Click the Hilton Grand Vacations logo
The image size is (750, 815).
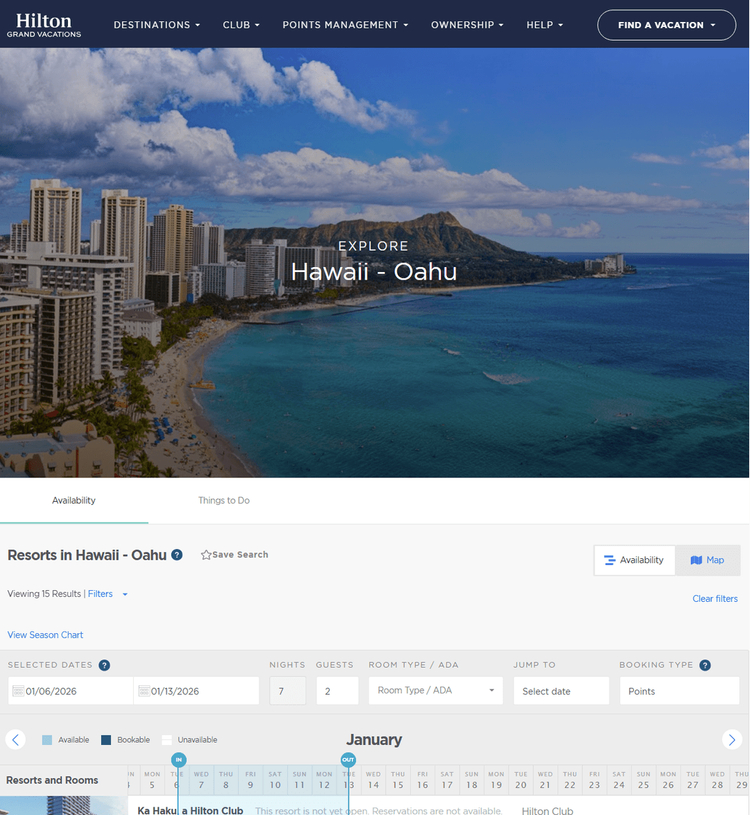pyautogui.click(x=44, y=25)
